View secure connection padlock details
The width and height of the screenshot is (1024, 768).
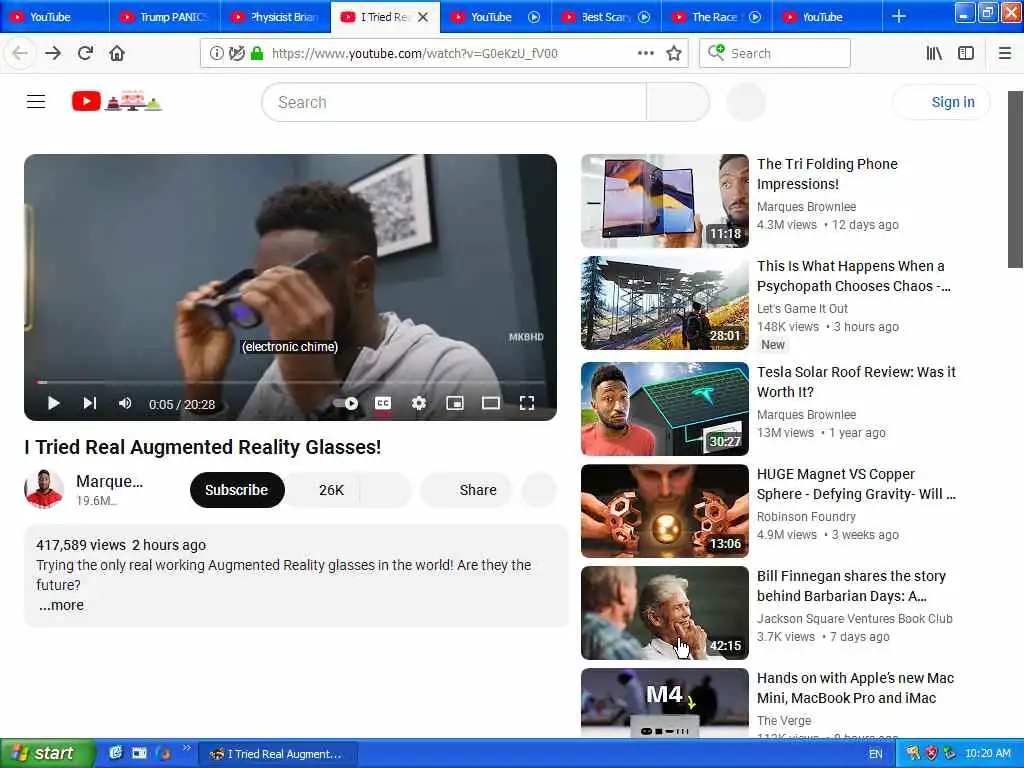pos(257,53)
